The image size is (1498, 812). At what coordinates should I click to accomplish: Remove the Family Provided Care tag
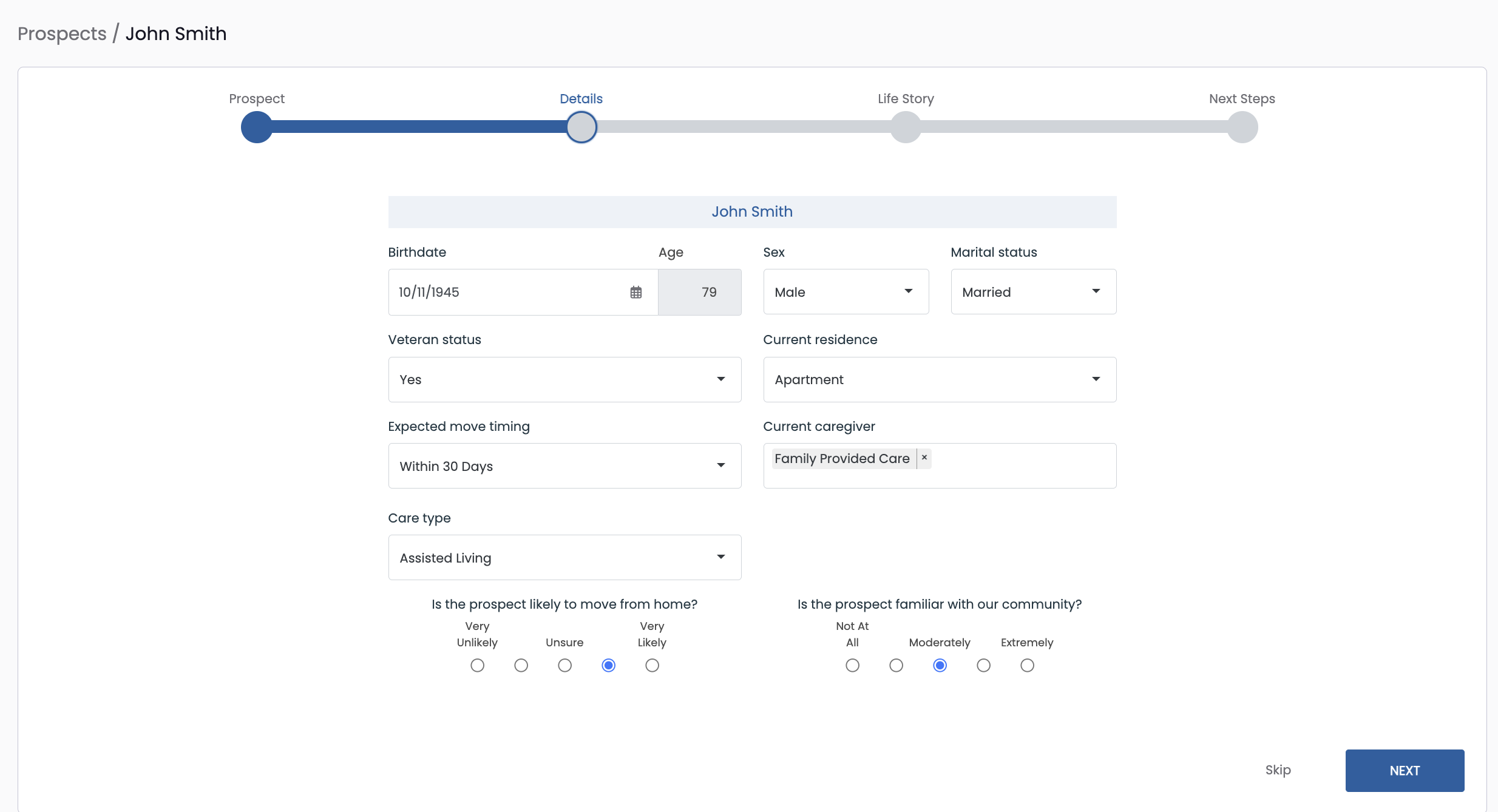pos(924,458)
